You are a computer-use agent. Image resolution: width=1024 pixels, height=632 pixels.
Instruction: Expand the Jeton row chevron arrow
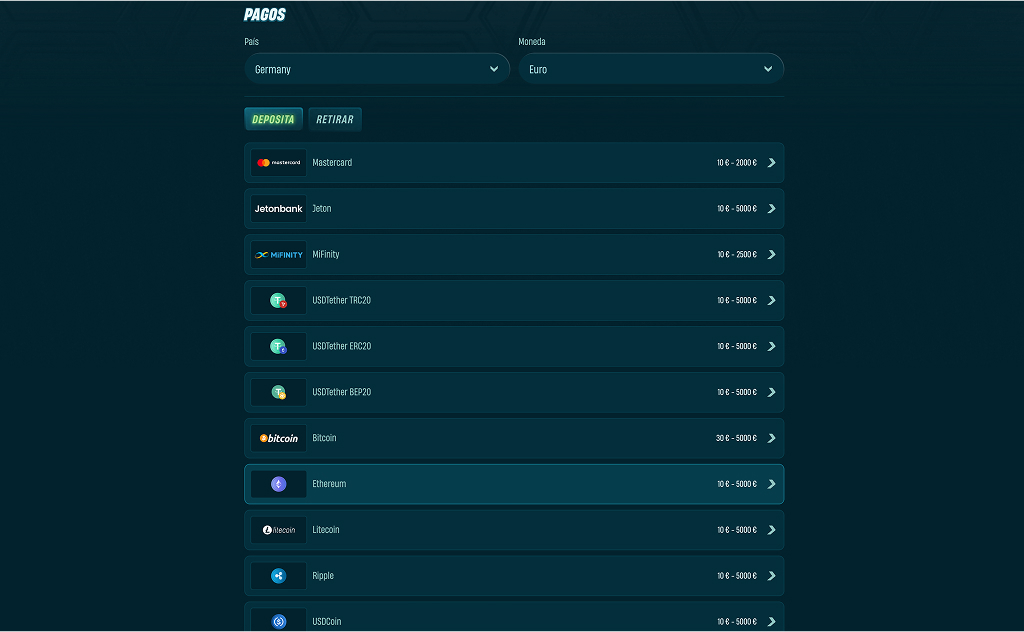[x=771, y=209]
